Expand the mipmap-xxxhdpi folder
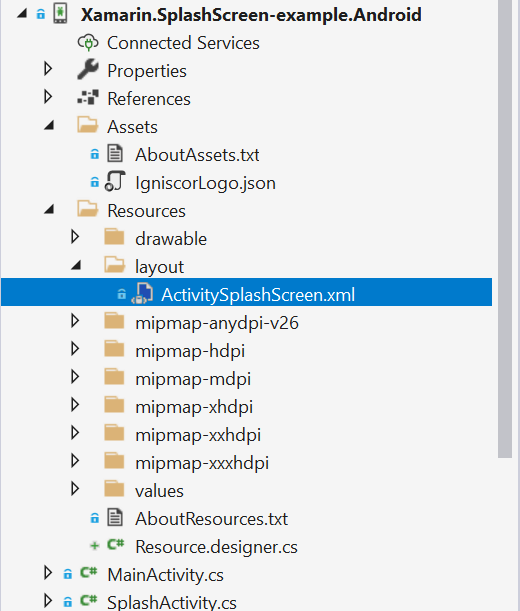 [x=75, y=461]
